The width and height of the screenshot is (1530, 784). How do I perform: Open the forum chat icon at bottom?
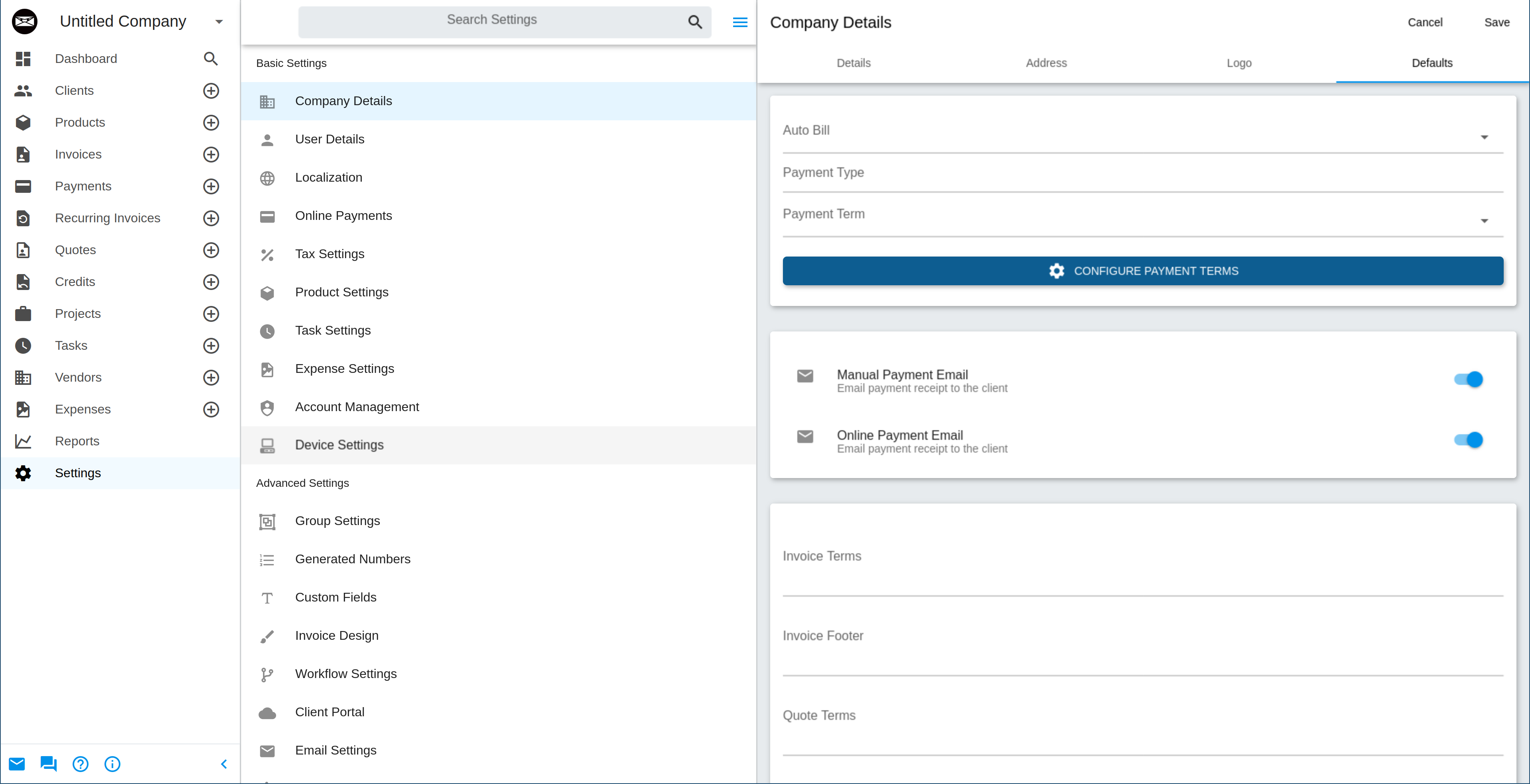[x=49, y=764]
